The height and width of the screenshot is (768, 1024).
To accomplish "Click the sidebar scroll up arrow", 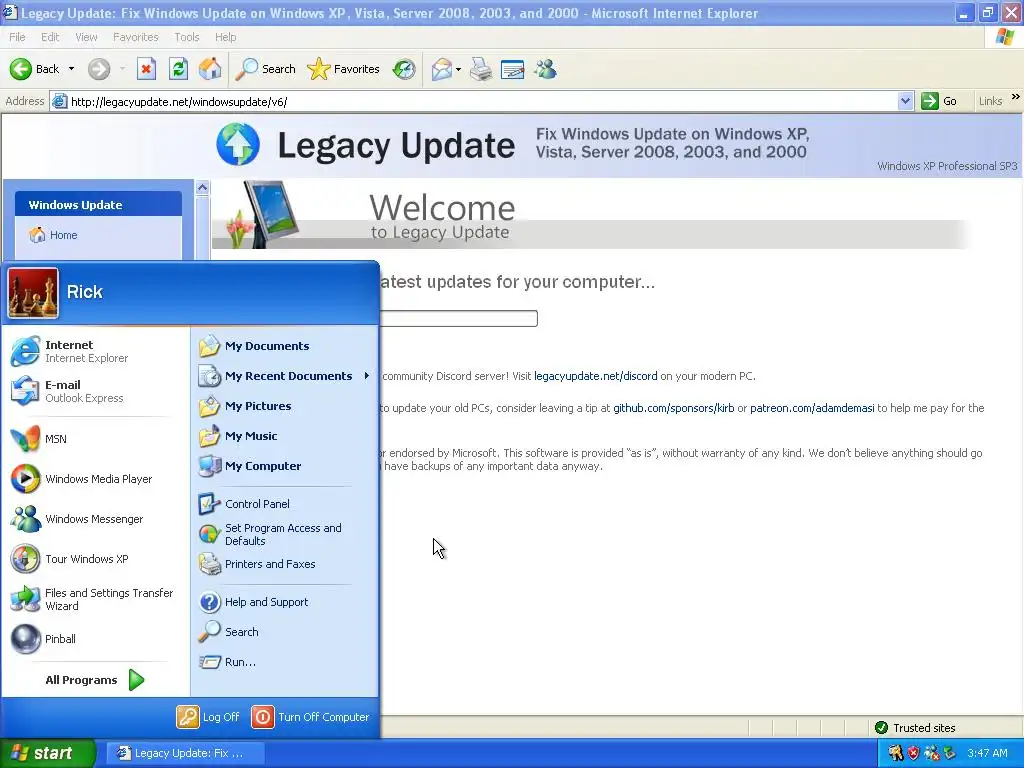I will click(x=202, y=187).
